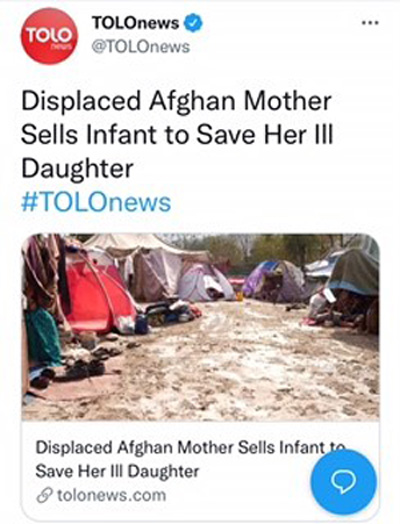This screenshot has height=524, width=400.
Task: Open the tent camp preview image
Action: 201,326
